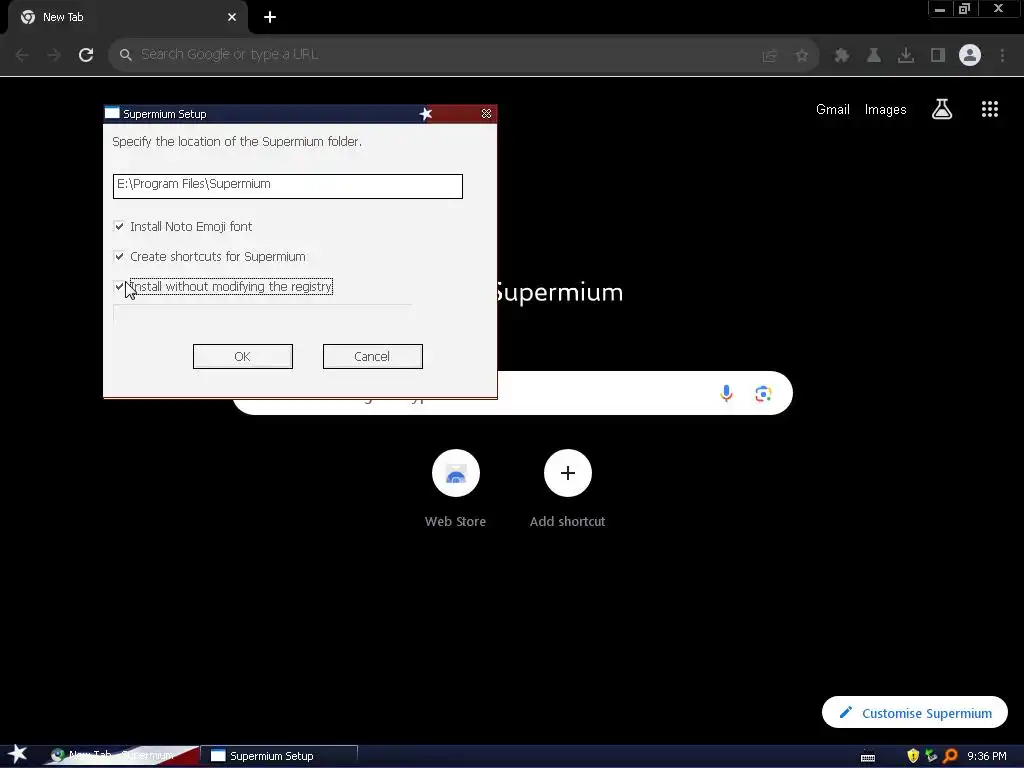Image resolution: width=1024 pixels, height=768 pixels.
Task: Click the Cancel button in Setup
Action: 373,357
